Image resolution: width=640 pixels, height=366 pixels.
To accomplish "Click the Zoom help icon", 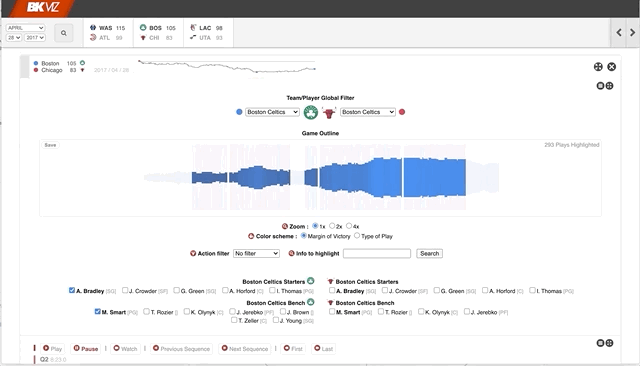I will point(285,226).
